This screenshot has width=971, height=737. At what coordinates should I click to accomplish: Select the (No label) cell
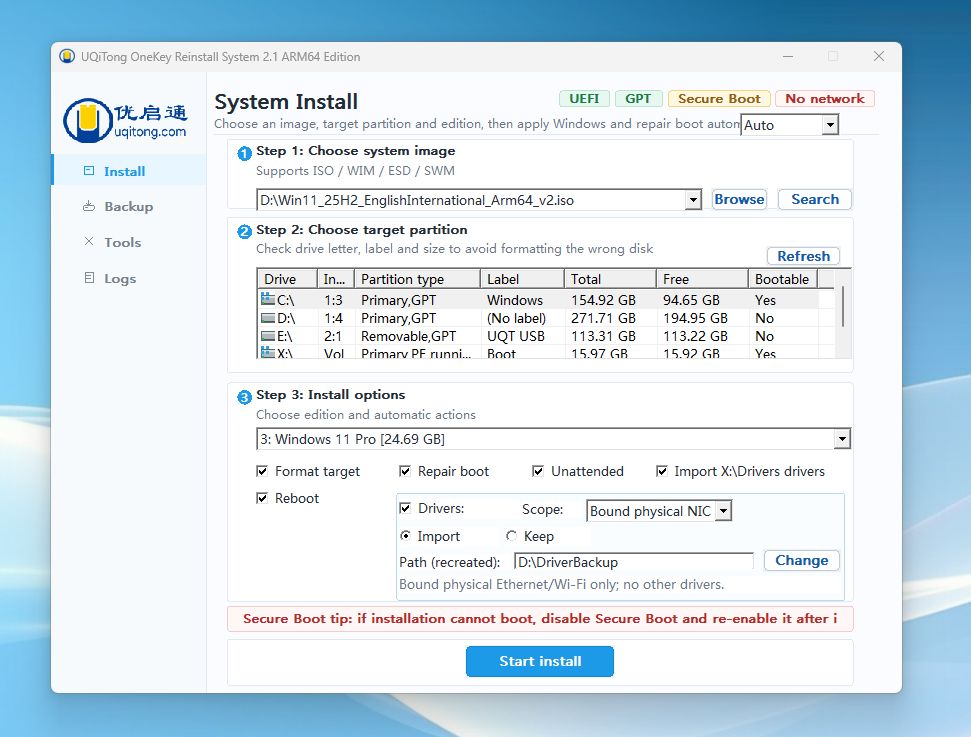tap(516, 318)
